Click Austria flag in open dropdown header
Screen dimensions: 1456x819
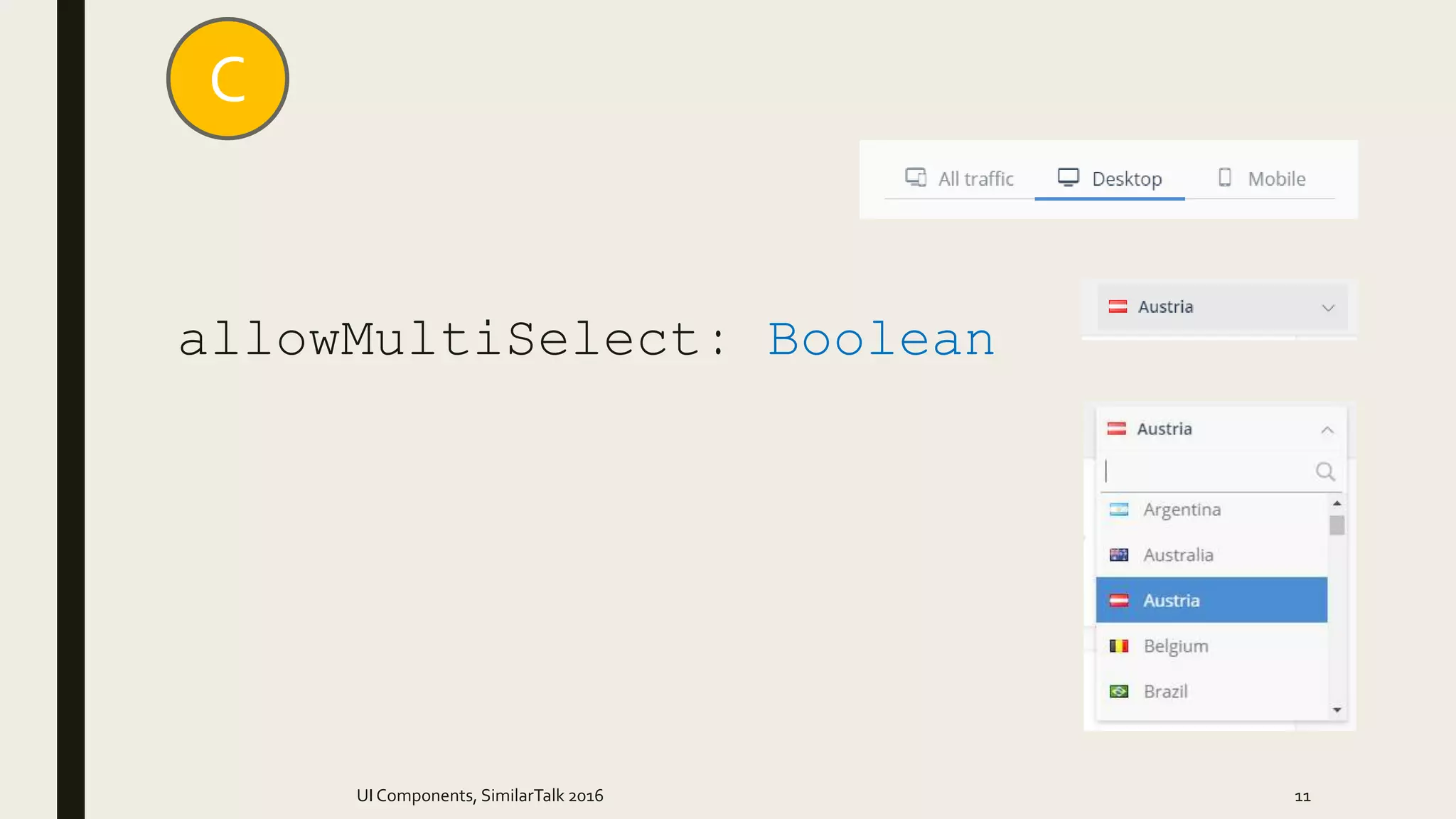click(x=1116, y=429)
